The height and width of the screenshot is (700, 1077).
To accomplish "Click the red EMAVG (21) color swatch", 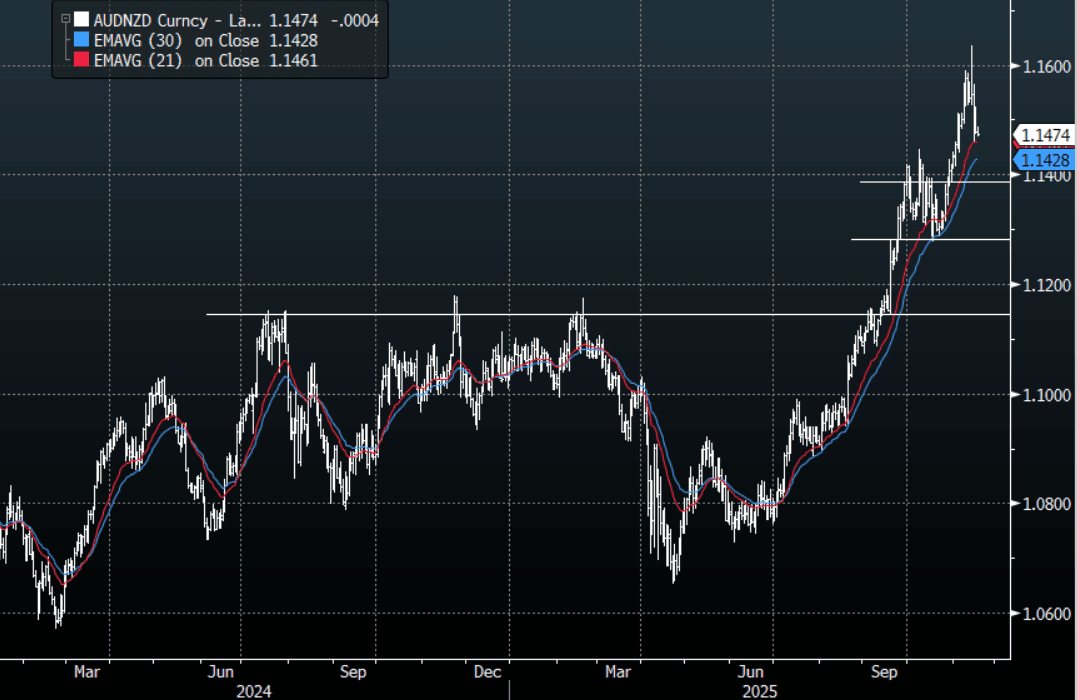I will click(81, 61).
